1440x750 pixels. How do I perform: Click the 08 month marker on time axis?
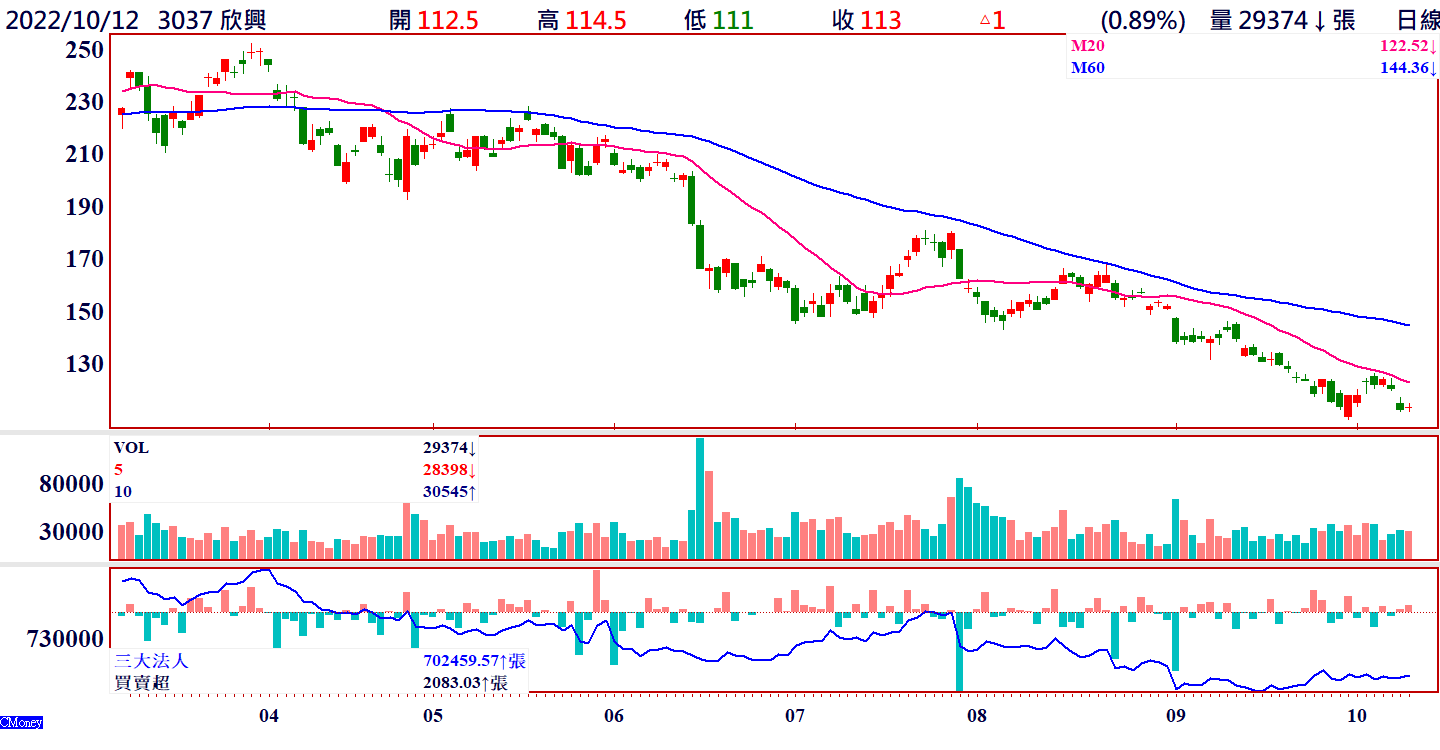click(976, 716)
